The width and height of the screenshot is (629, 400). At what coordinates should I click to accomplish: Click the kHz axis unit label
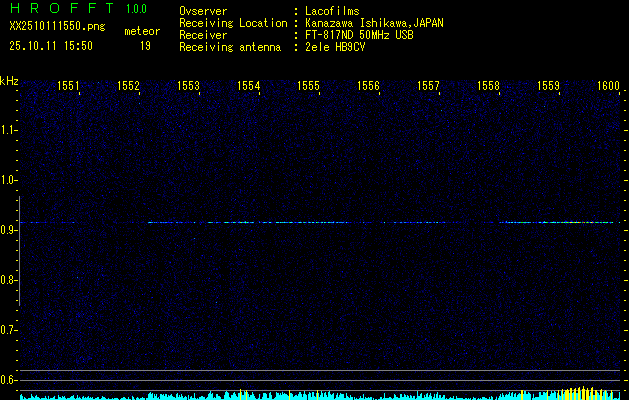(9, 80)
